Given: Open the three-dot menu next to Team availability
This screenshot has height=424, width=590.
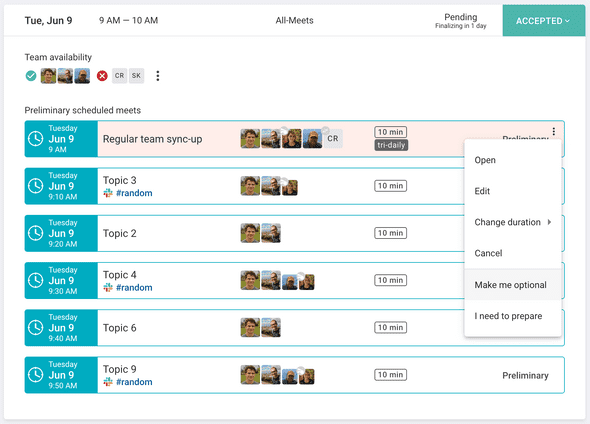Looking at the screenshot, I should pos(158,76).
